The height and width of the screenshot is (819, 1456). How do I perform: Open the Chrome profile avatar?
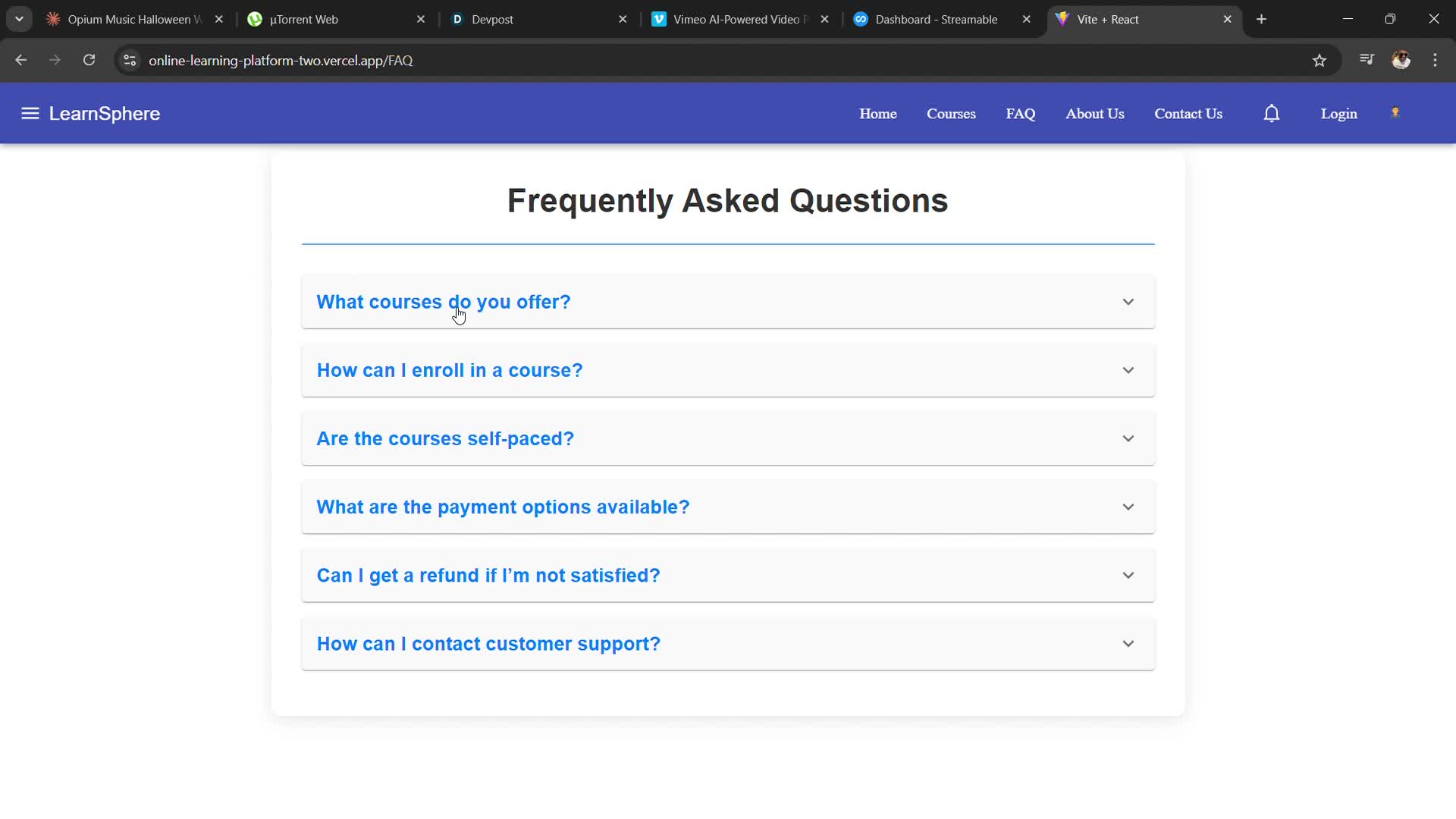click(x=1401, y=61)
